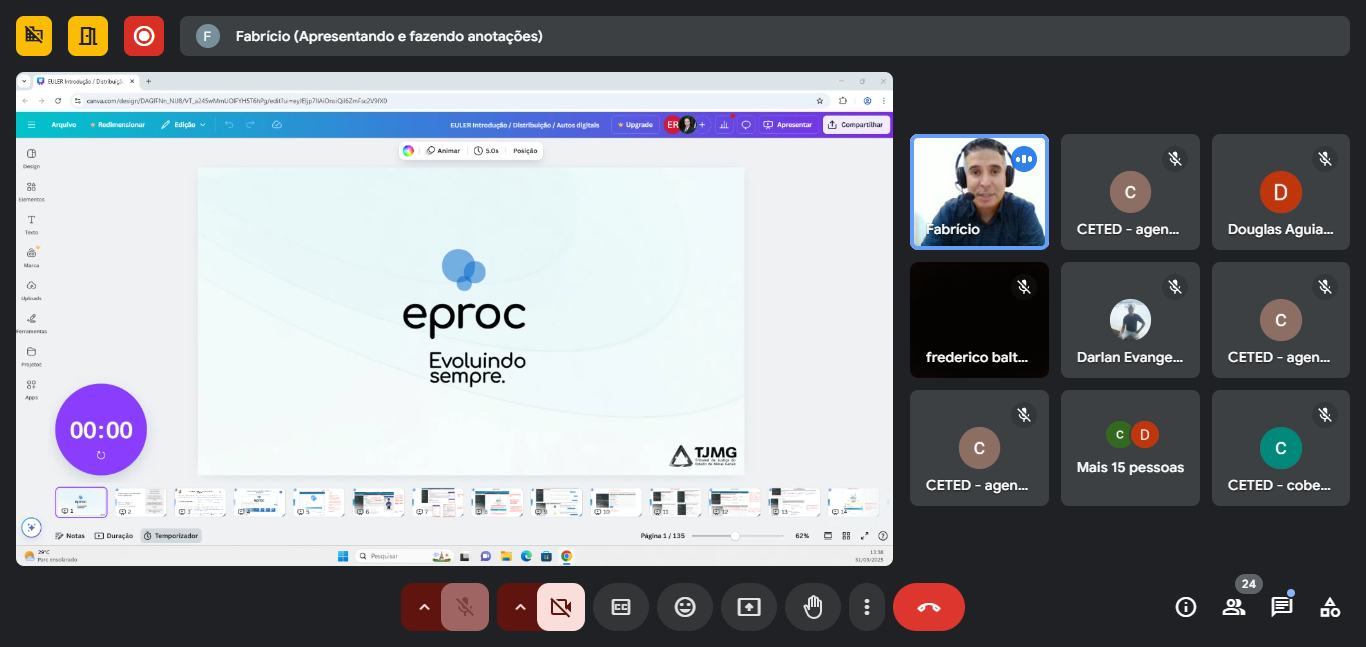This screenshot has height=647, width=1366.
Task: Toggle the Temporizador button
Action: [x=171, y=536]
